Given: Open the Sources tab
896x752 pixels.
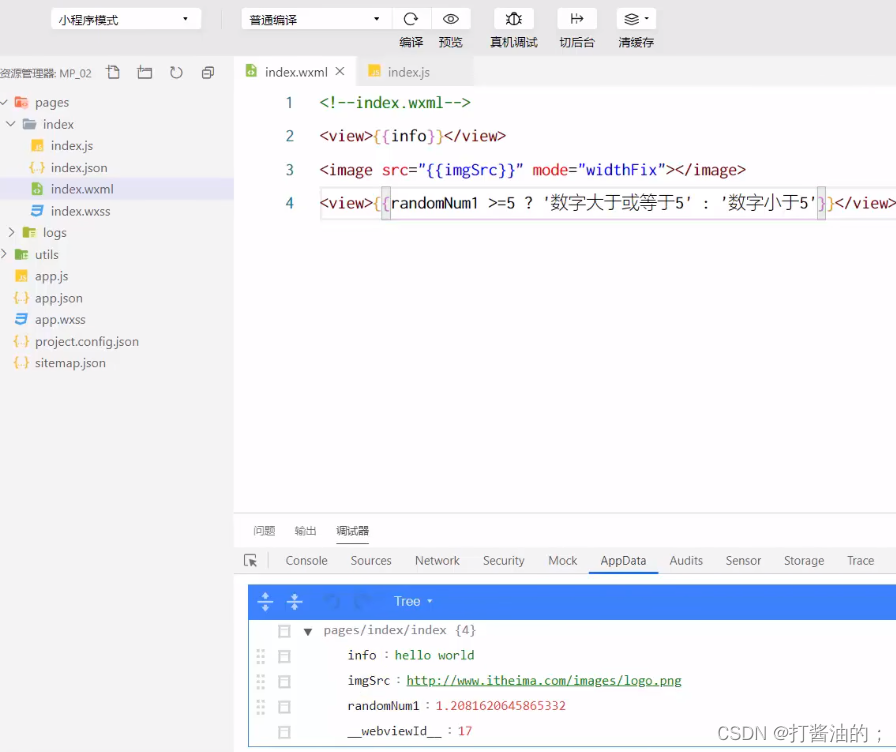Looking at the screenshot, I should (371, 561).
